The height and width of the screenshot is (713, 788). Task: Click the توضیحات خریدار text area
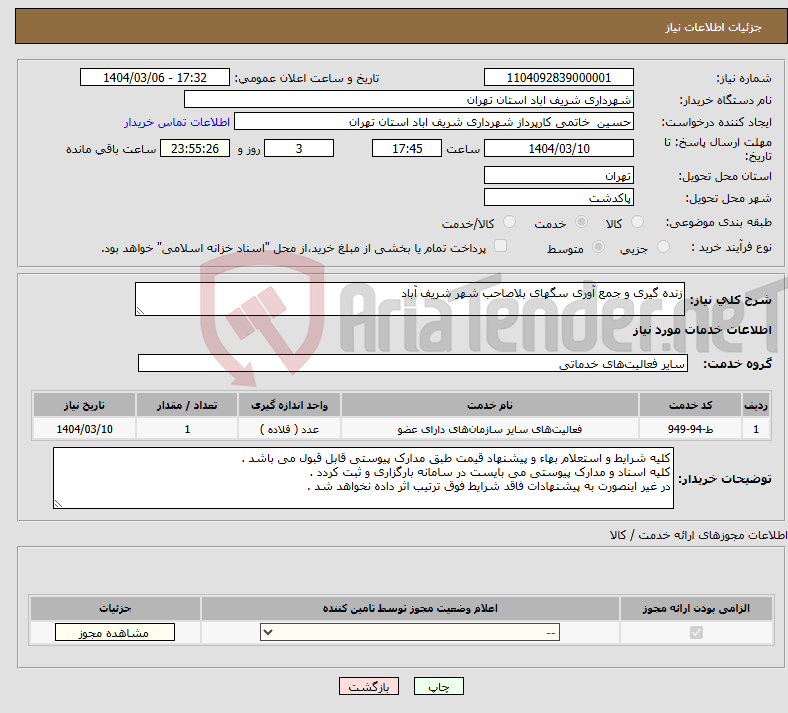363,478
